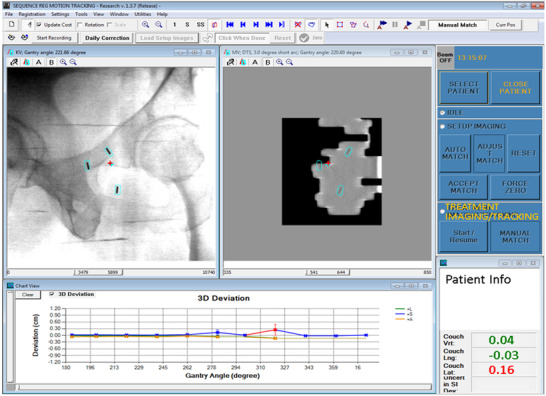Click the zoom in toolbar magnifier

pyautogui.click(x=146, y=24)
